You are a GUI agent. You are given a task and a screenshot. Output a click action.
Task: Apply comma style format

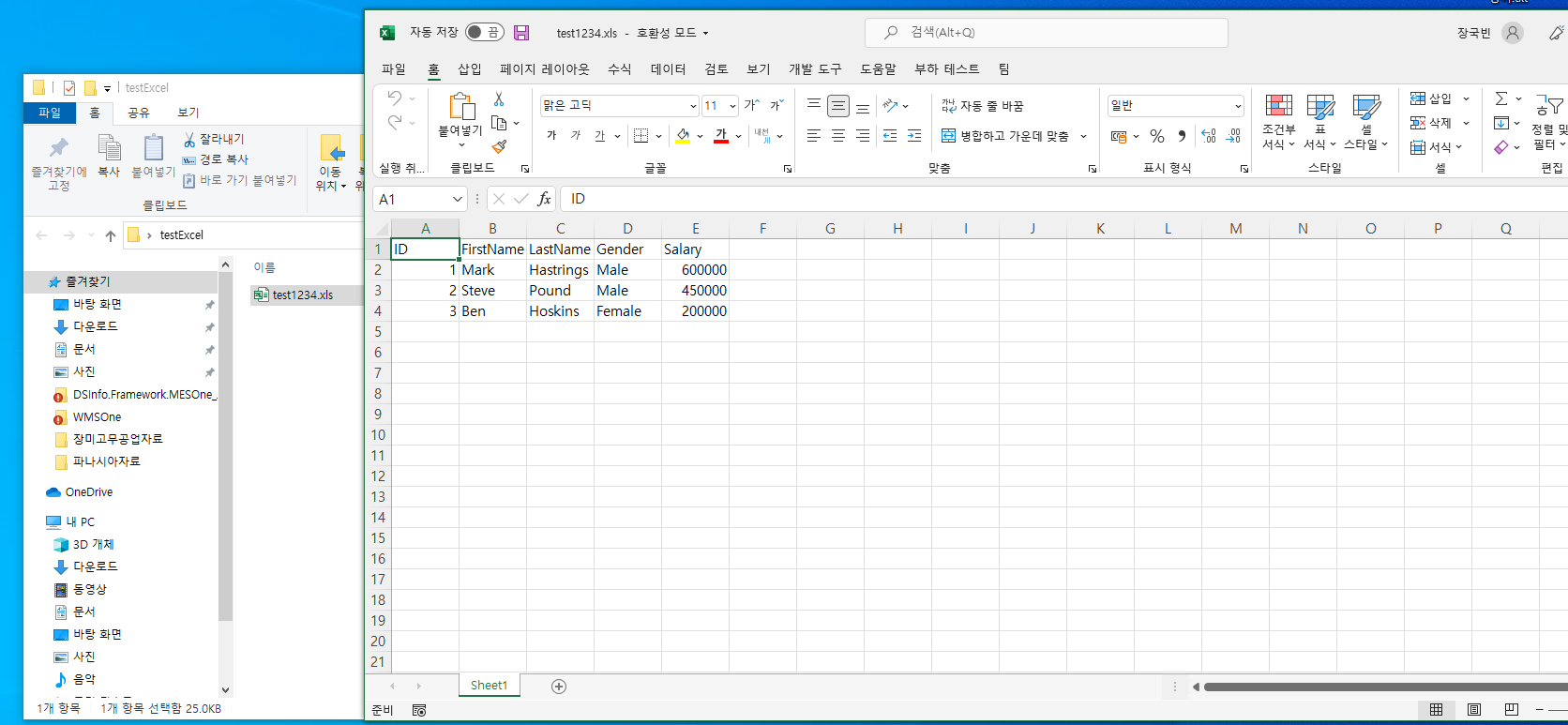[1182, 136]
